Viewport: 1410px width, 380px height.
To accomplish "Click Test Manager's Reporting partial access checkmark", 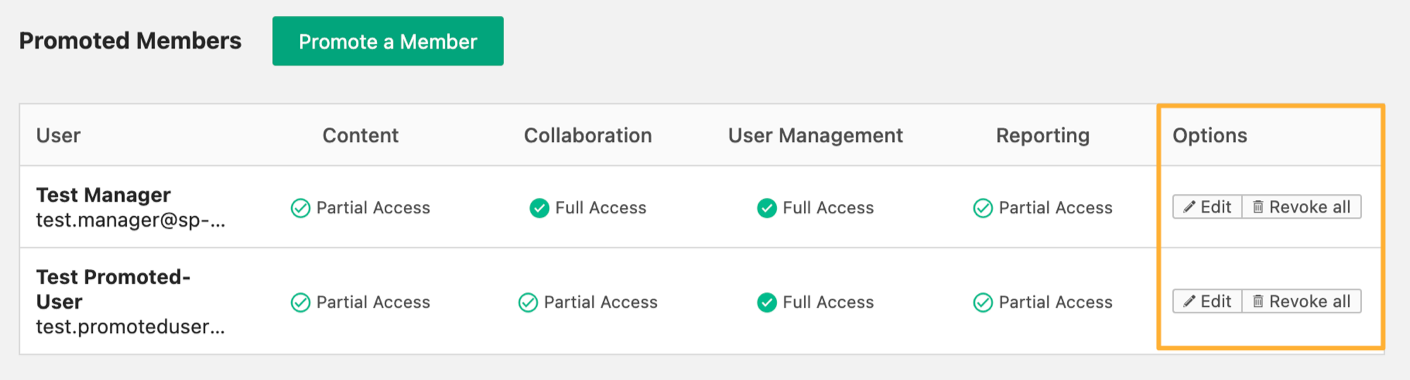I will tap(982, 208).
